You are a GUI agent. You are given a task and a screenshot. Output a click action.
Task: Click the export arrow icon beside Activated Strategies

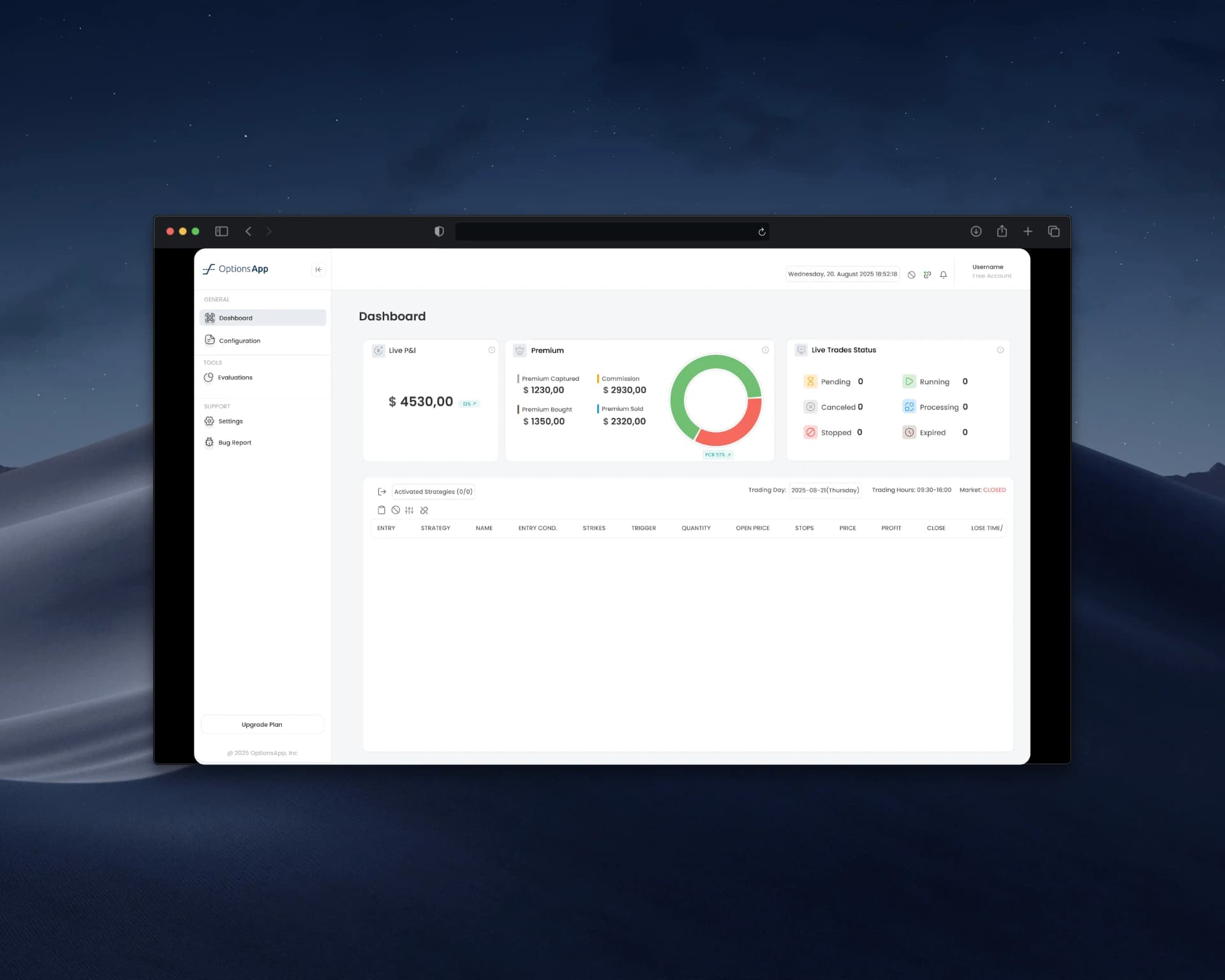click(x=382, y=491)
